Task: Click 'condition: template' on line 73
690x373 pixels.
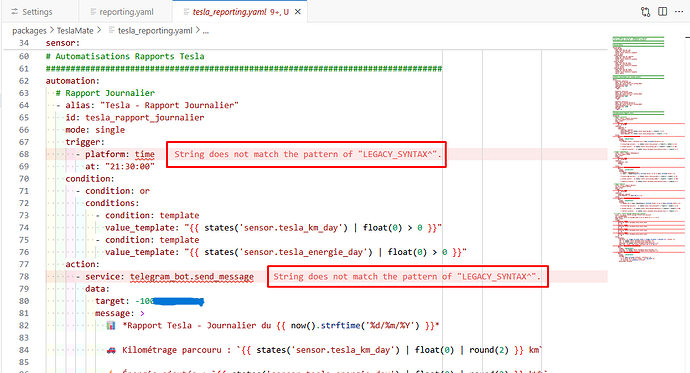Action: [152, 216]
